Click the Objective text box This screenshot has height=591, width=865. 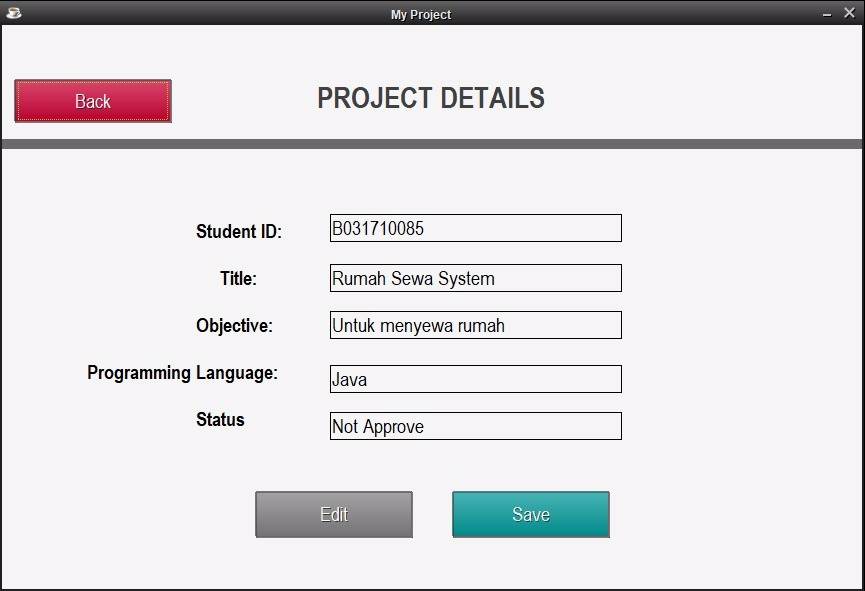pyautogui.click(x=476, y=325)
